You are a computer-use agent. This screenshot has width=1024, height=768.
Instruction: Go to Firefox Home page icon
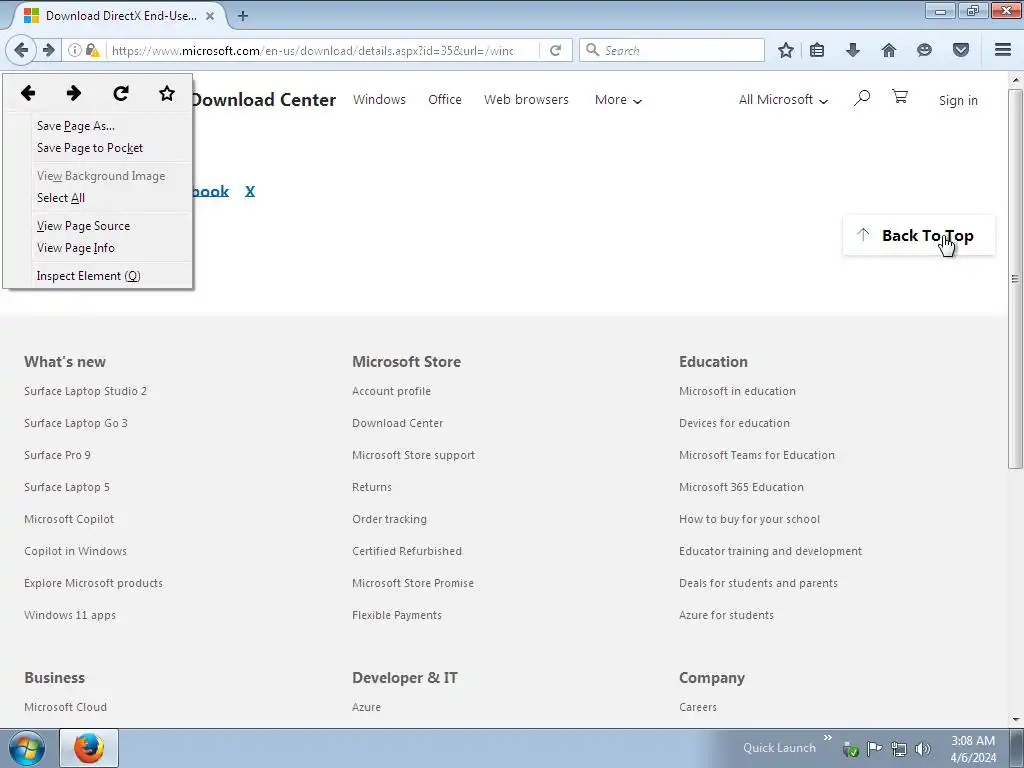click(889, 50)
